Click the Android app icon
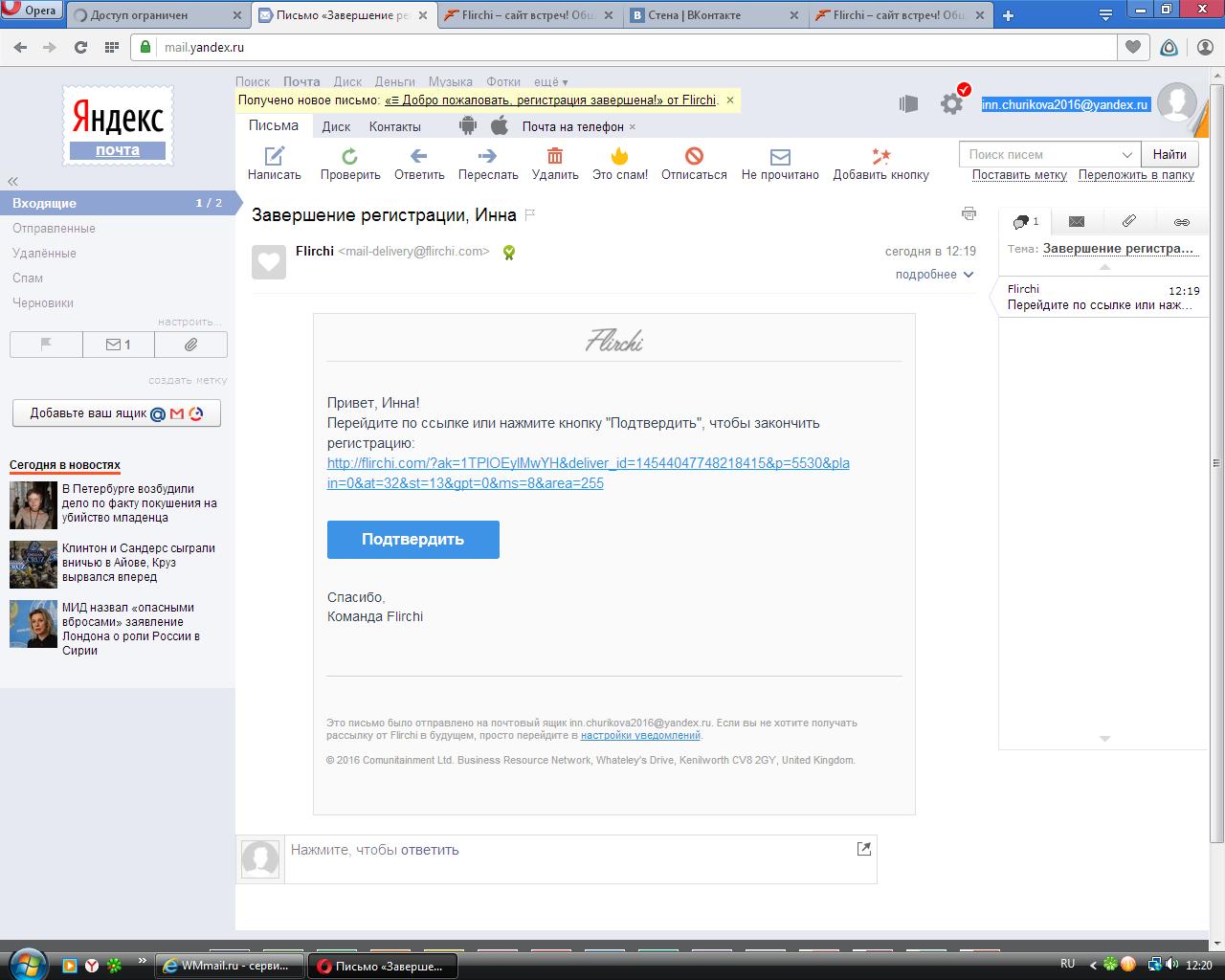Image resolution: width=1225 pixels, height=980 pixels. (x=468, y=125)
